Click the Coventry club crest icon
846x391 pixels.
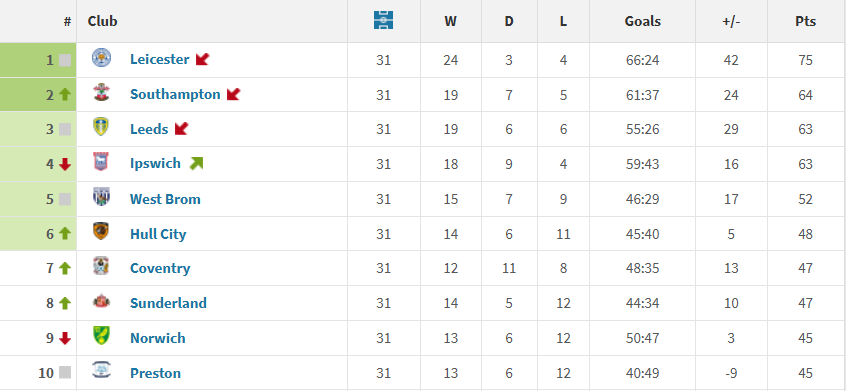coord(101,266)
